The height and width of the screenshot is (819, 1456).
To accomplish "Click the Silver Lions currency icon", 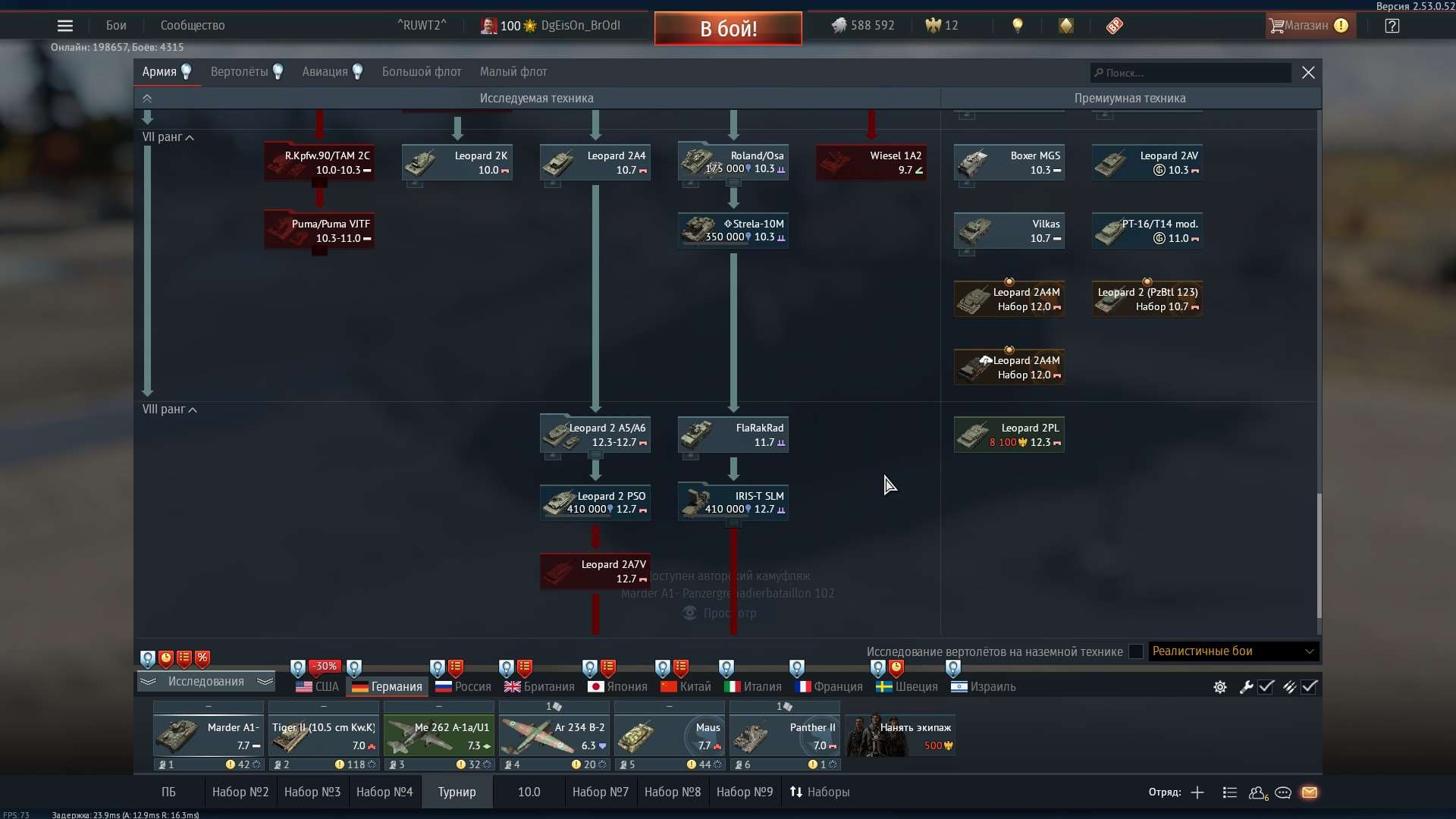I will pyautogui.click(x=839, y=25).
